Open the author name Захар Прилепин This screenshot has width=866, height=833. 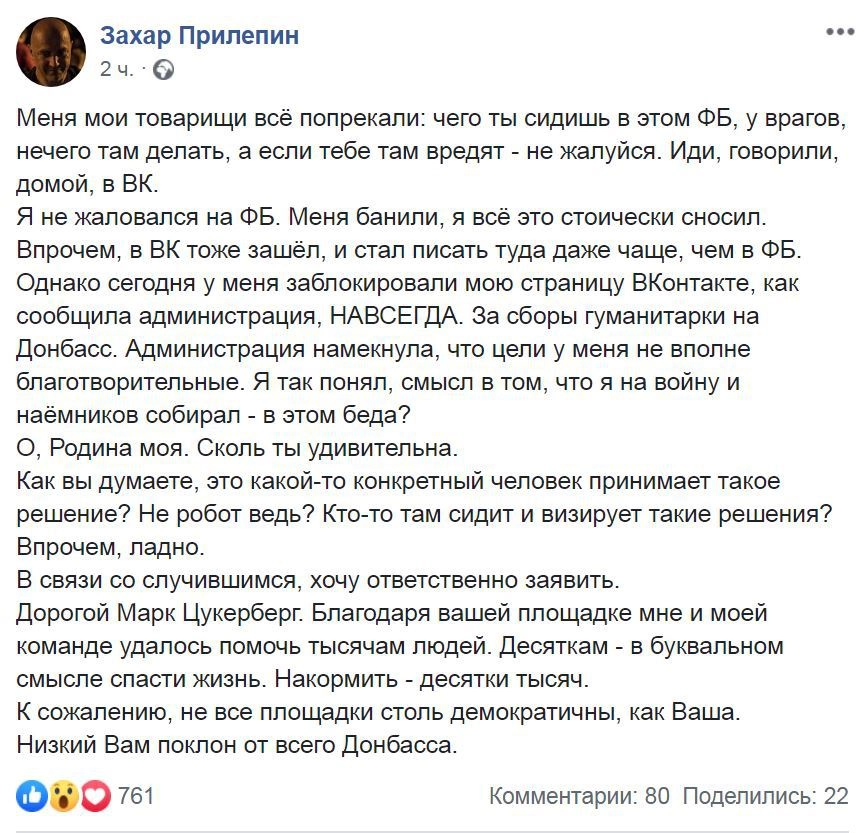coord(199,37)
